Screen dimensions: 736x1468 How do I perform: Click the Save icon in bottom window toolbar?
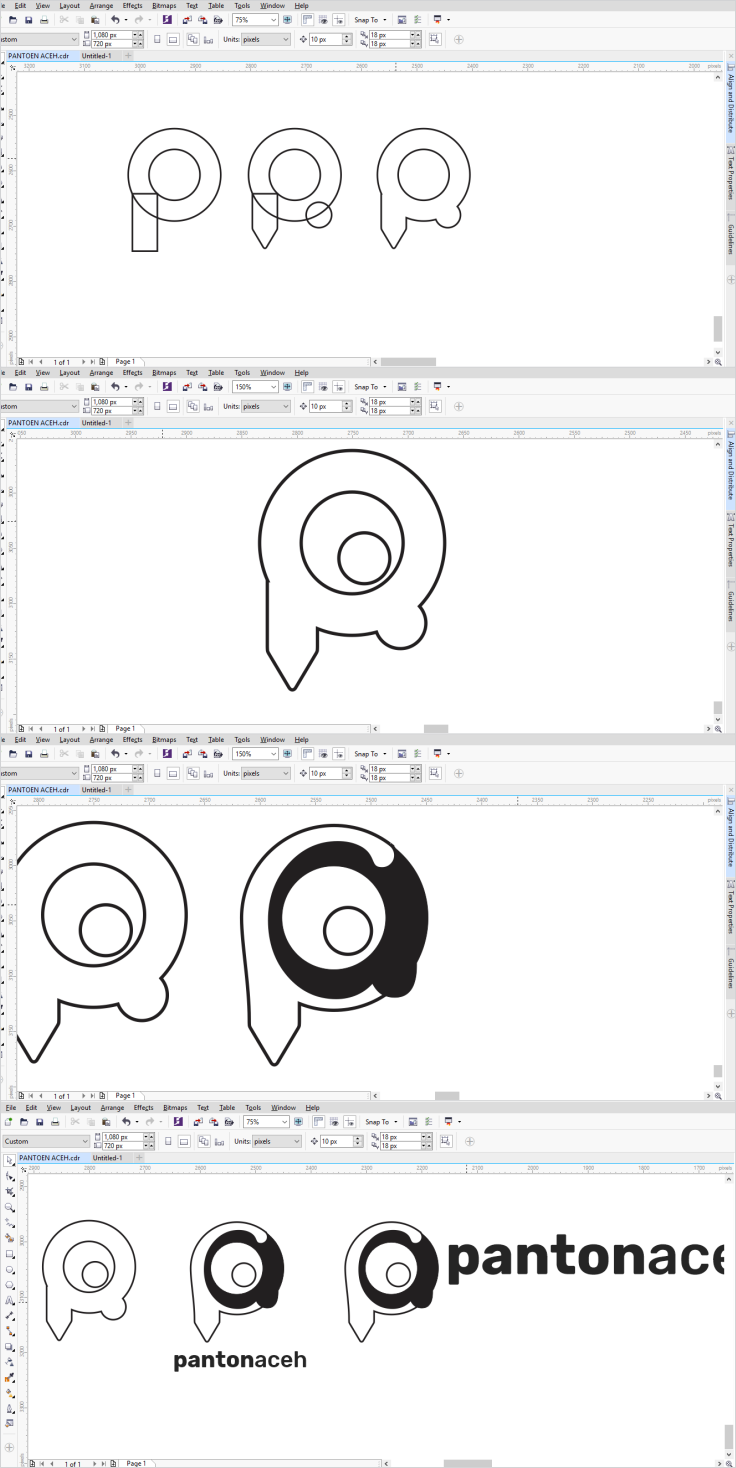point(39,1122)
